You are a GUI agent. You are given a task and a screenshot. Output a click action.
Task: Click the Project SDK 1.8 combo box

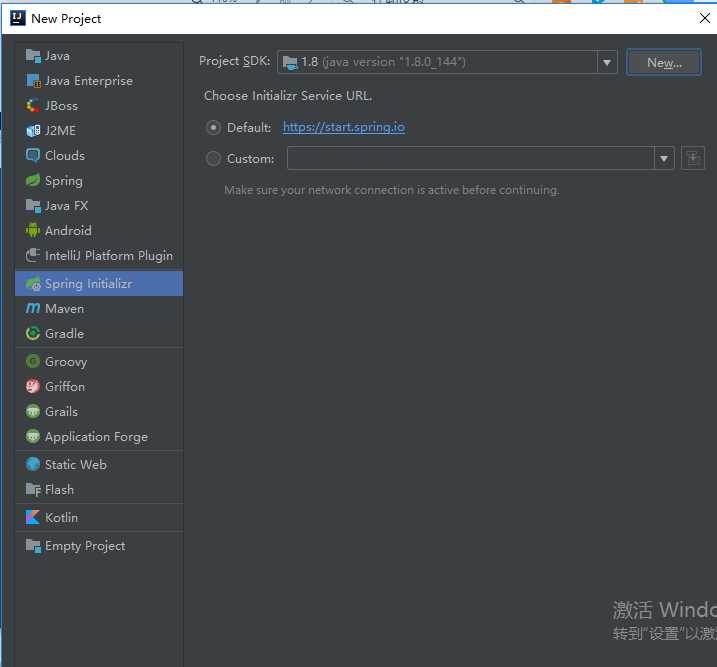click(447, 62)
